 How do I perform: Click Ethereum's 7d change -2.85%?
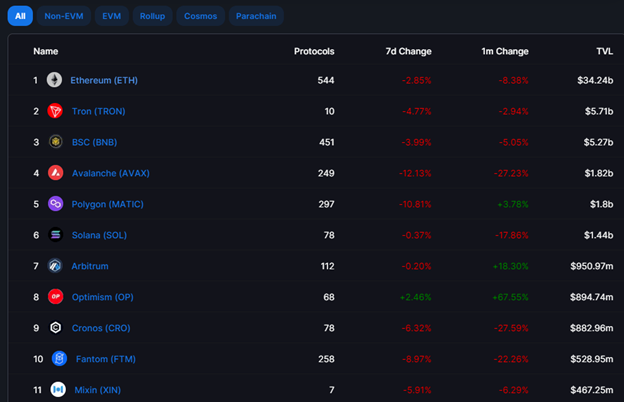[x=417, y=80]
